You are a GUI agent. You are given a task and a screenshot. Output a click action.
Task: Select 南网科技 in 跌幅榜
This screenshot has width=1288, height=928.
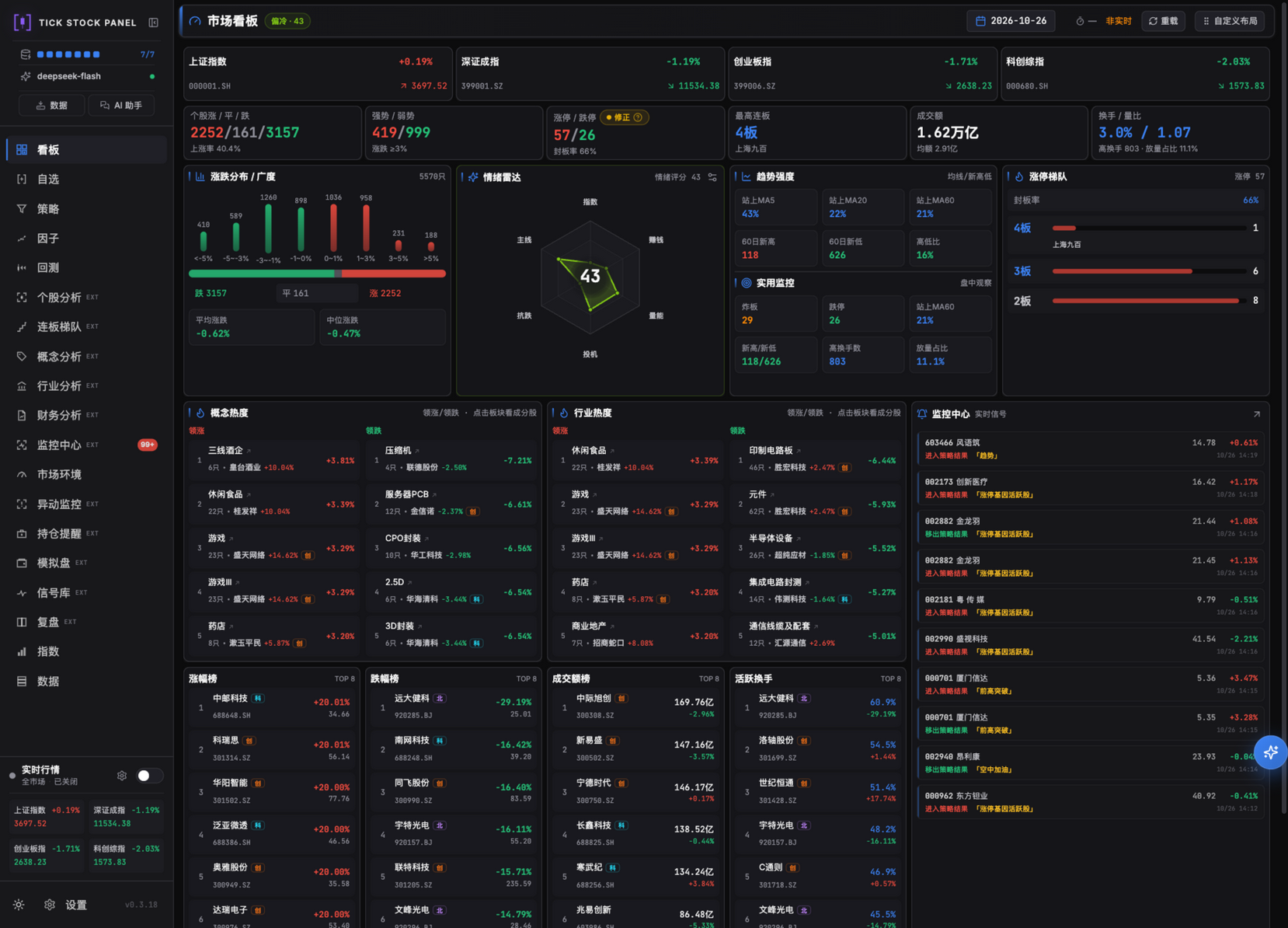point(453,748)
